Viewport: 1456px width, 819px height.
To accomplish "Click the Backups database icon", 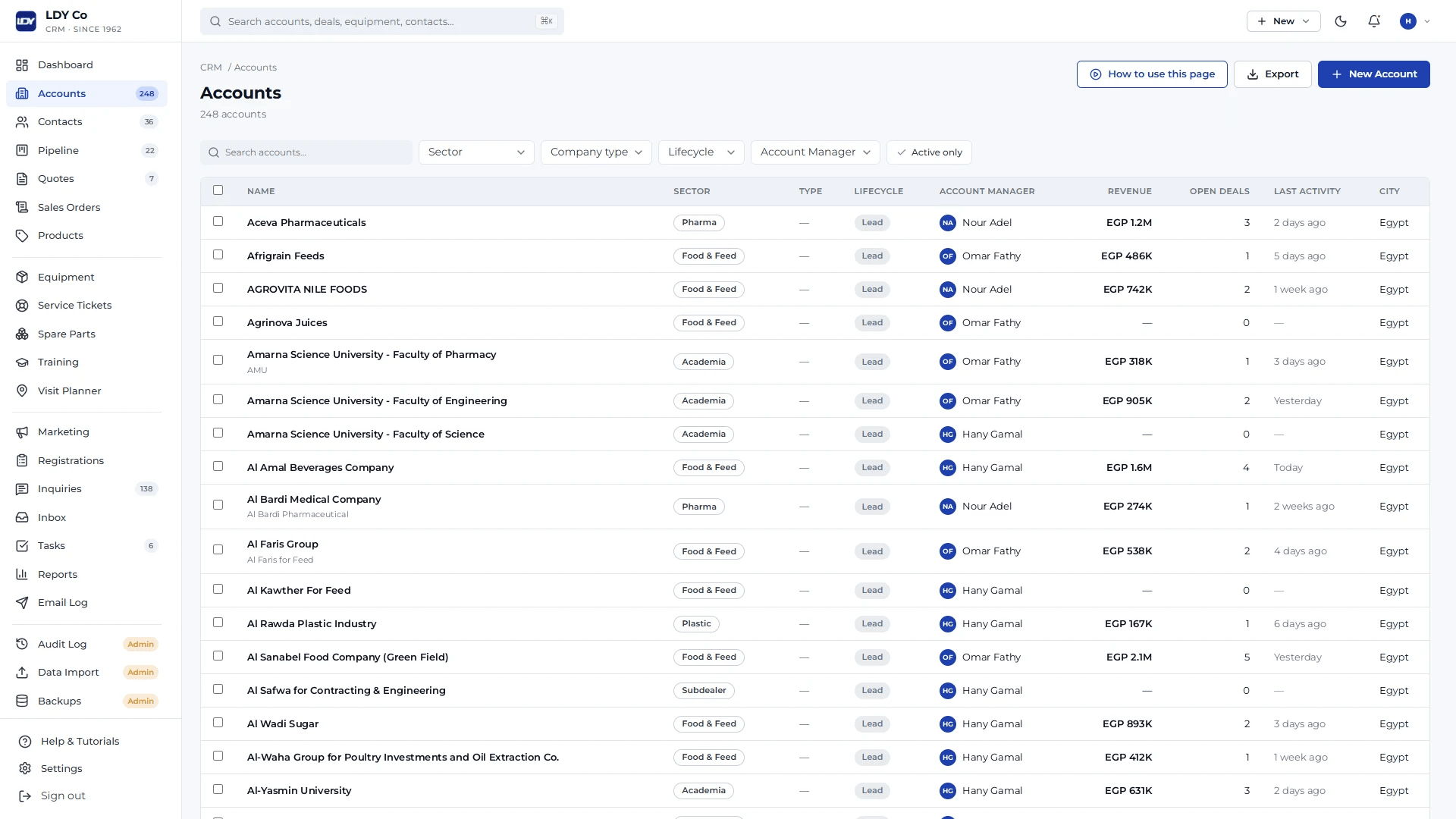I will [22, 701].
